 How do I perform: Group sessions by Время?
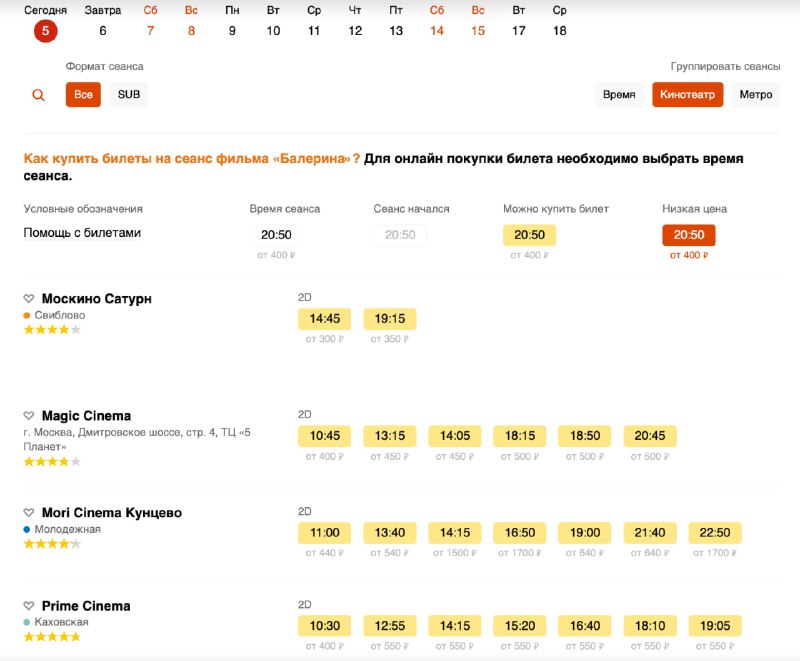(x=619, y=95)
